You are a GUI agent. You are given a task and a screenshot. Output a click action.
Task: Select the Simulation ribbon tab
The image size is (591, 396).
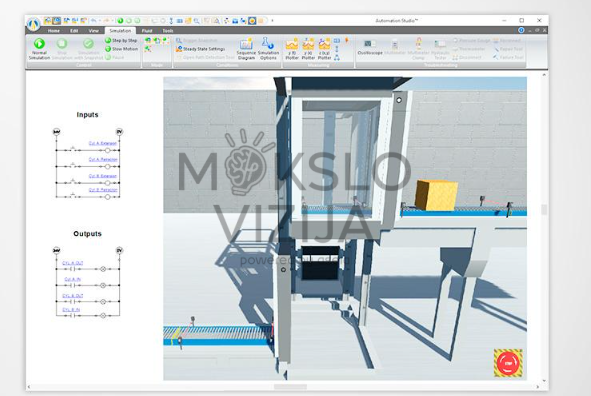tap(120, 31)
